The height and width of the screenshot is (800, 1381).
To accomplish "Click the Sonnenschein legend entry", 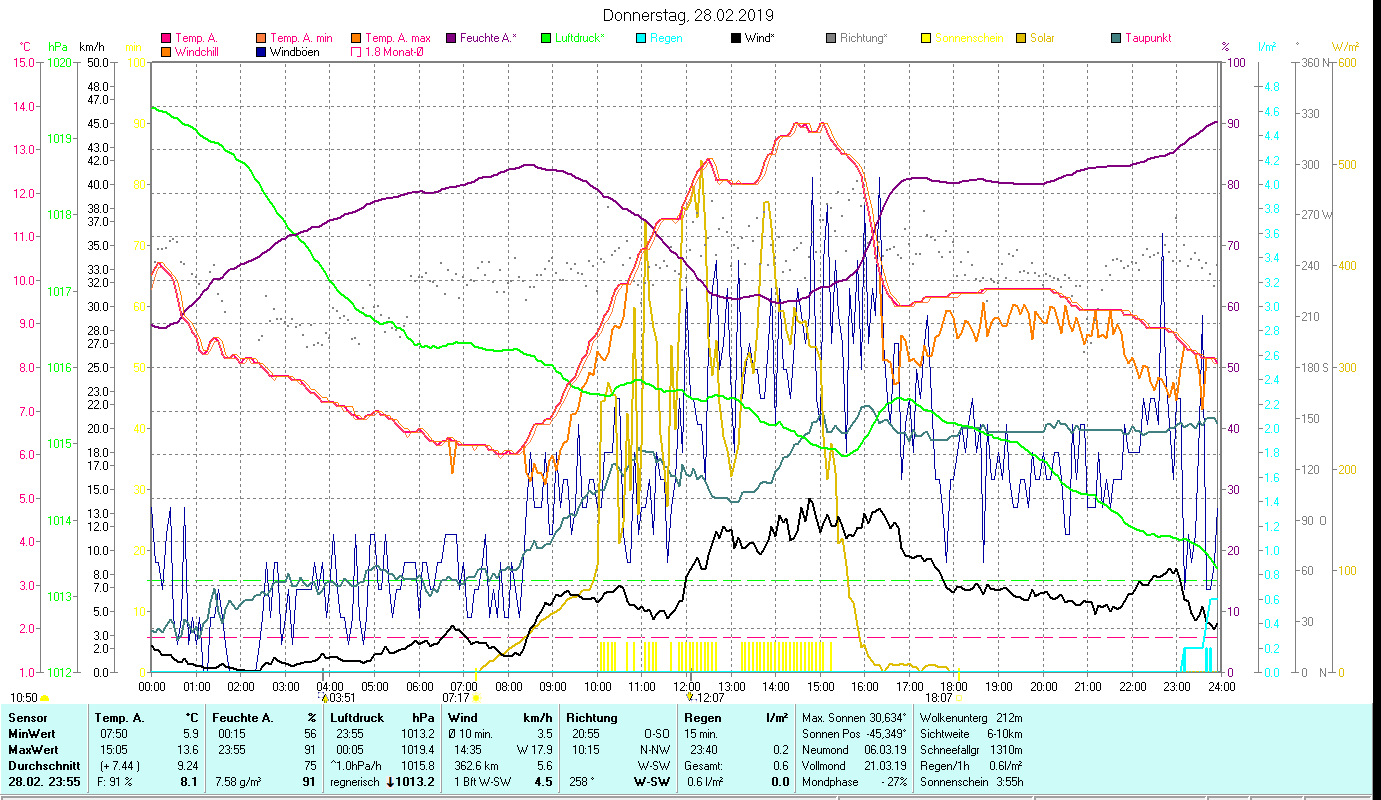I will [963, 39].
